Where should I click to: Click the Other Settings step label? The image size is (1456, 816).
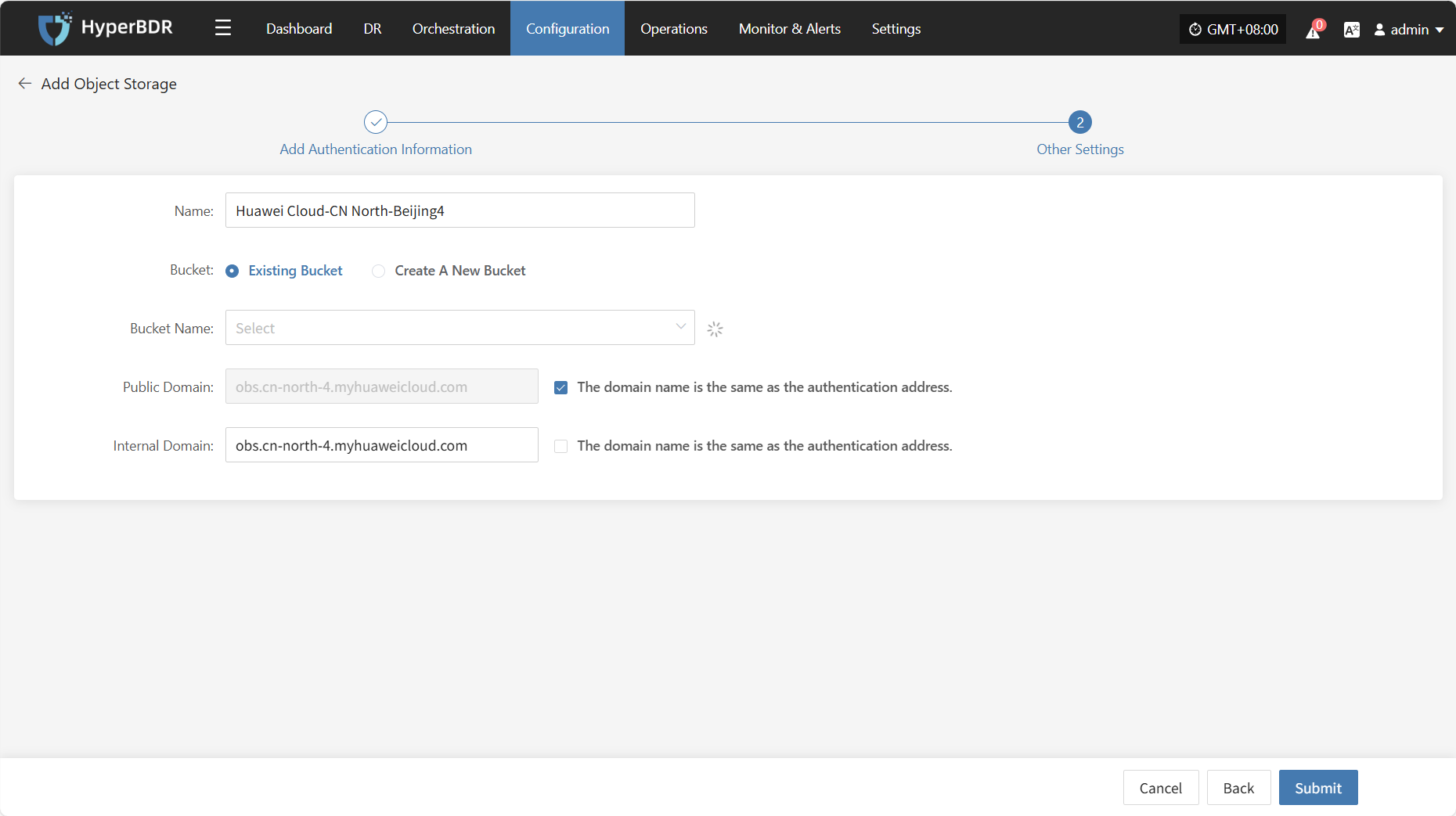click(x=1080, y=149)
